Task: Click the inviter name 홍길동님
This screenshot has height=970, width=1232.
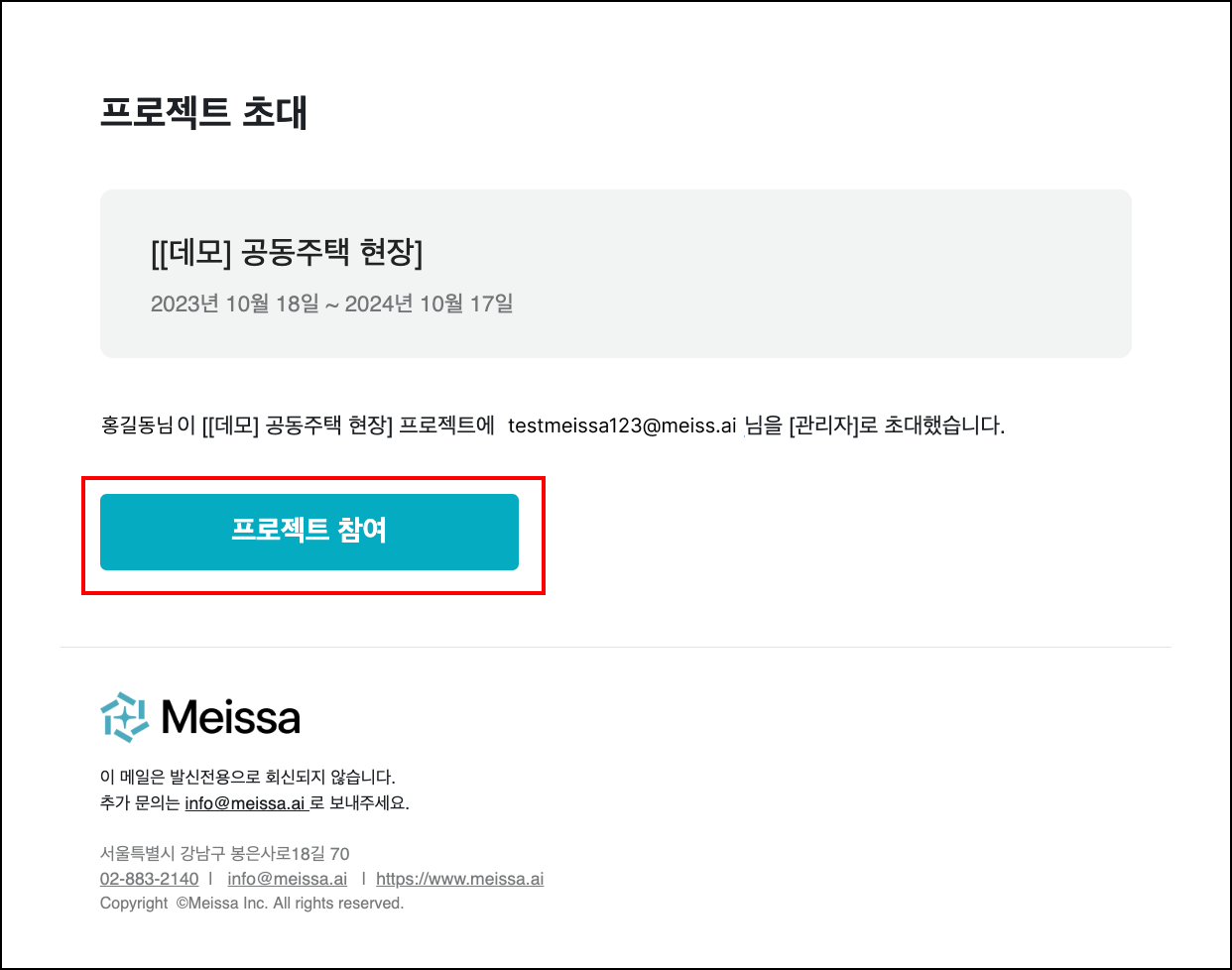Action: pyautogui.click(x=137, y=425)
